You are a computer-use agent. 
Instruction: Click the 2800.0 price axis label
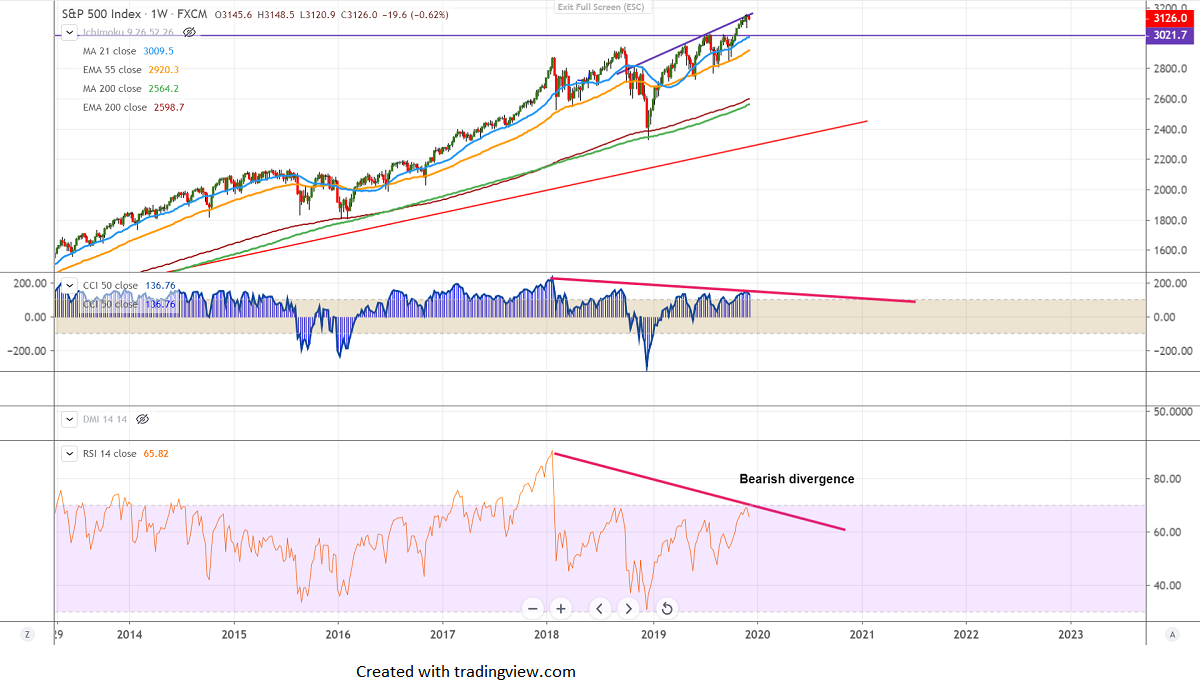[x=1169, y=69]
